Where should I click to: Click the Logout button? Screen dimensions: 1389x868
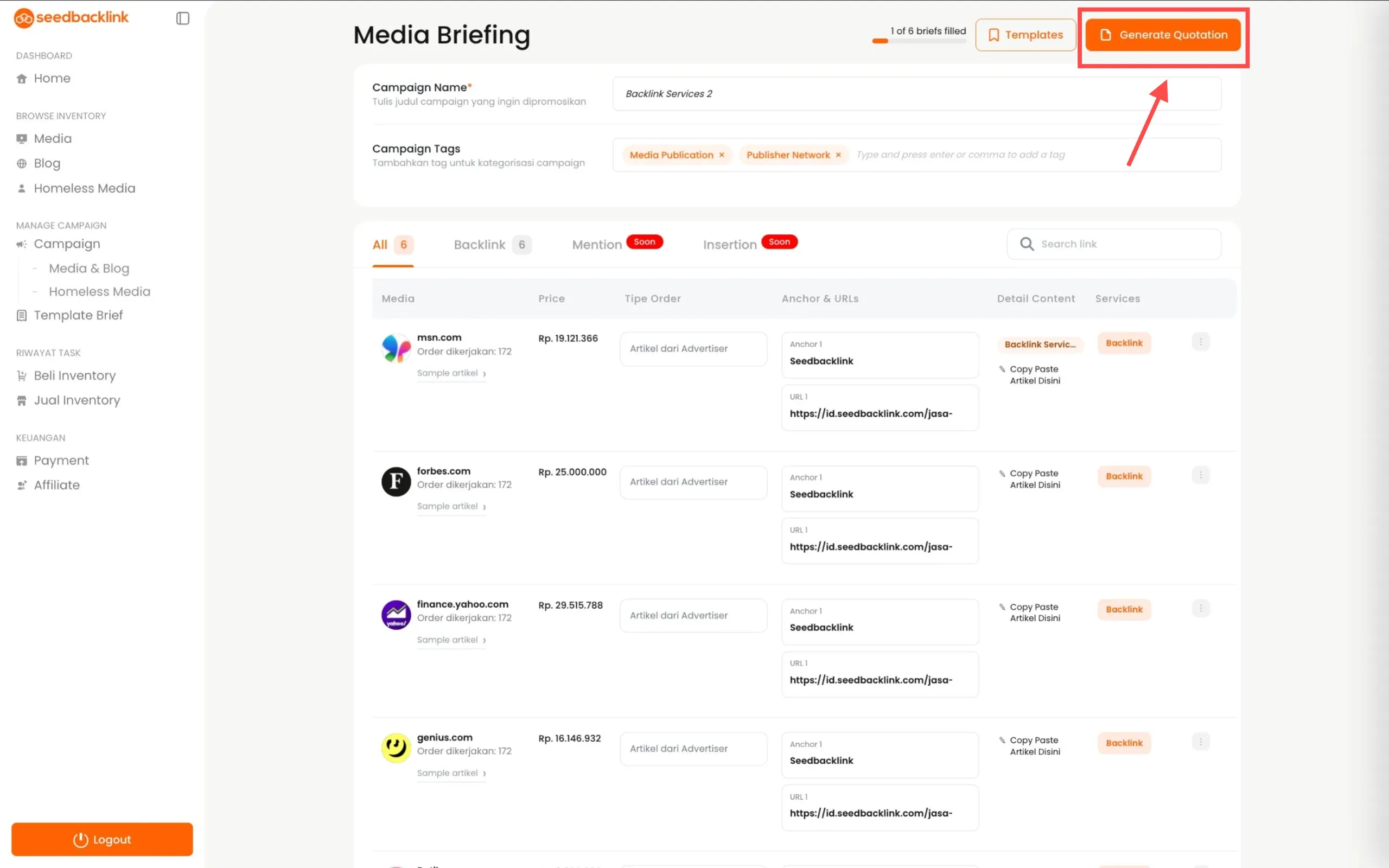pyautogui.click(x=102, y=839)
